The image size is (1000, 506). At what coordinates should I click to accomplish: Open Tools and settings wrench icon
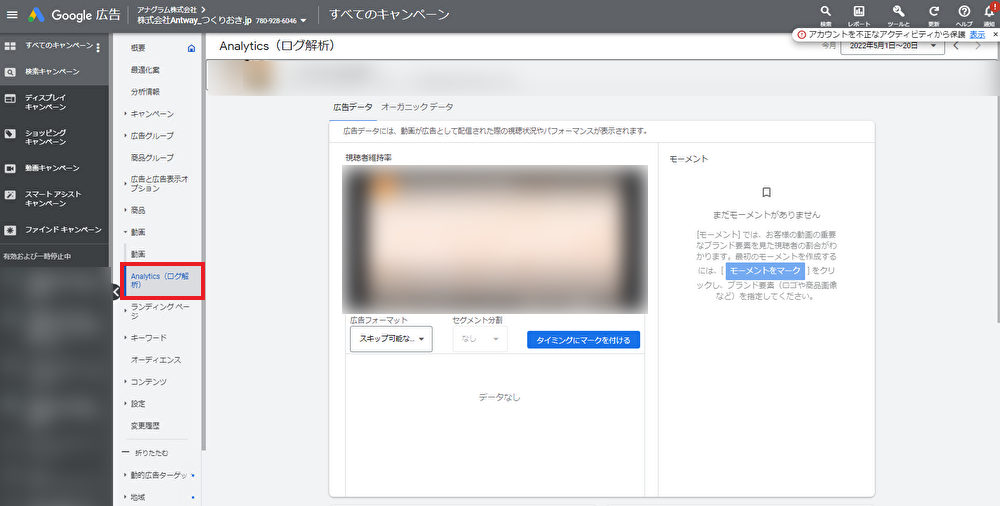click(898, 12)
